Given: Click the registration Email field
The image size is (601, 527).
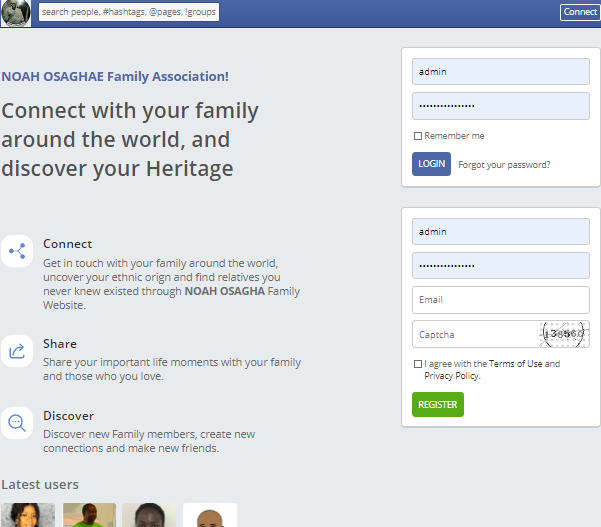Looking at the screenshot, I should click(500, 300).
